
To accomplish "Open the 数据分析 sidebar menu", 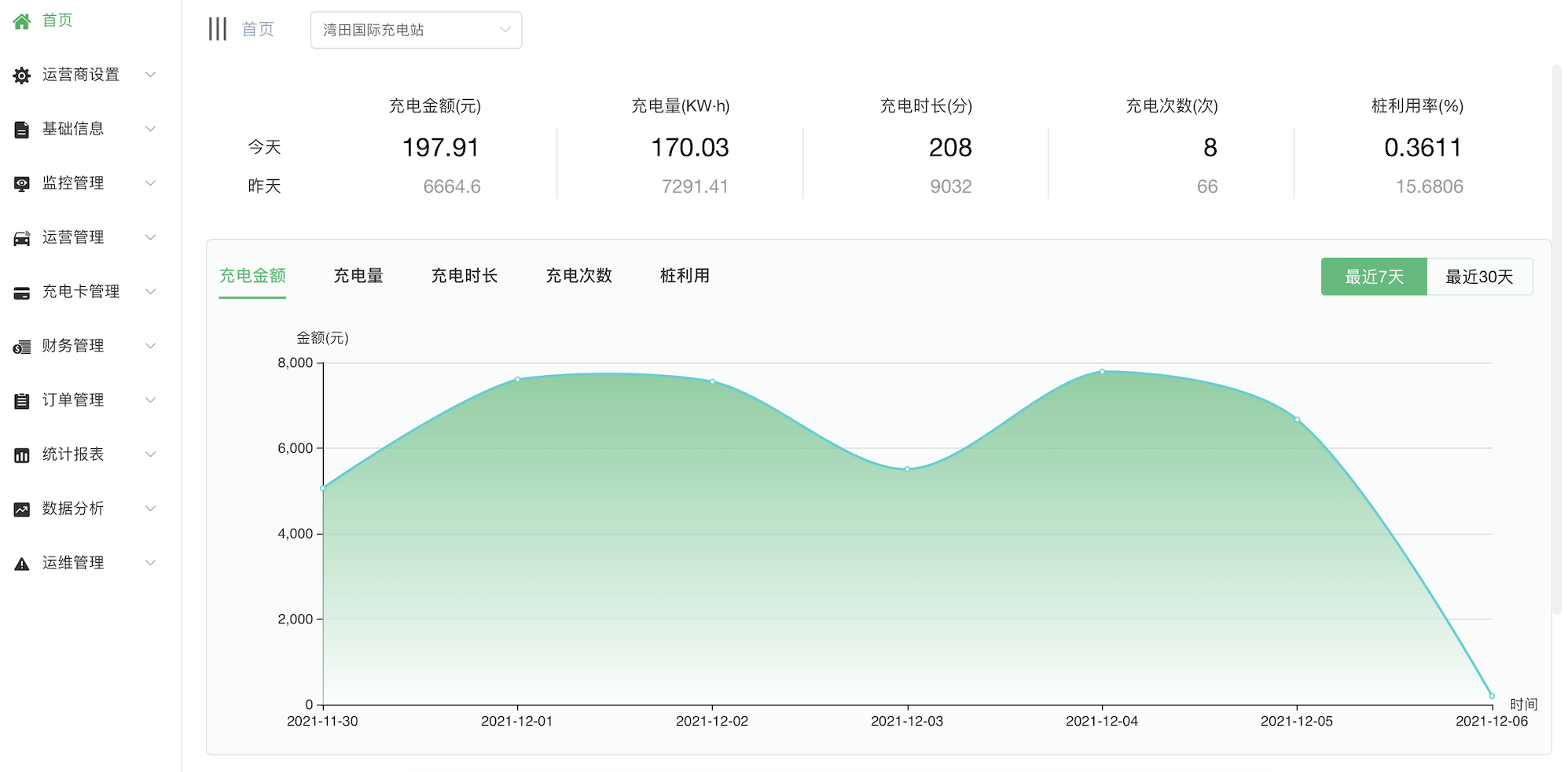I will click(x=73, y=509).
